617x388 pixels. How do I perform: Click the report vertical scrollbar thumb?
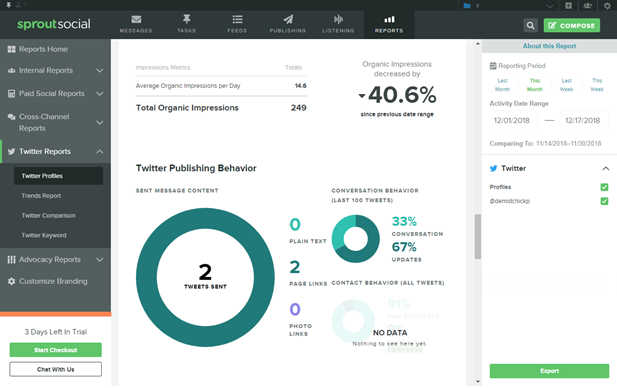[478, 236]
